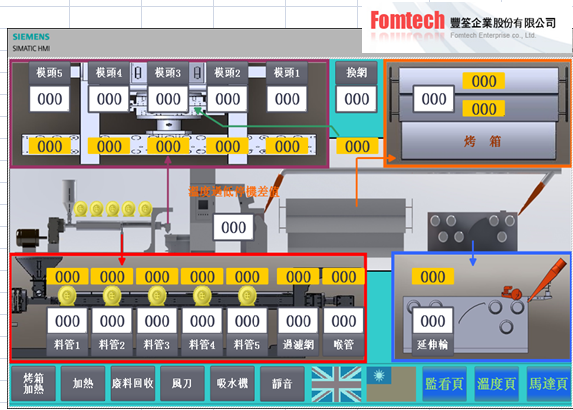Image resolution: width=573 pixels, height=410 pixels.
Task: Switch to the 馬達頁 motor page
Action: [549, 384]
